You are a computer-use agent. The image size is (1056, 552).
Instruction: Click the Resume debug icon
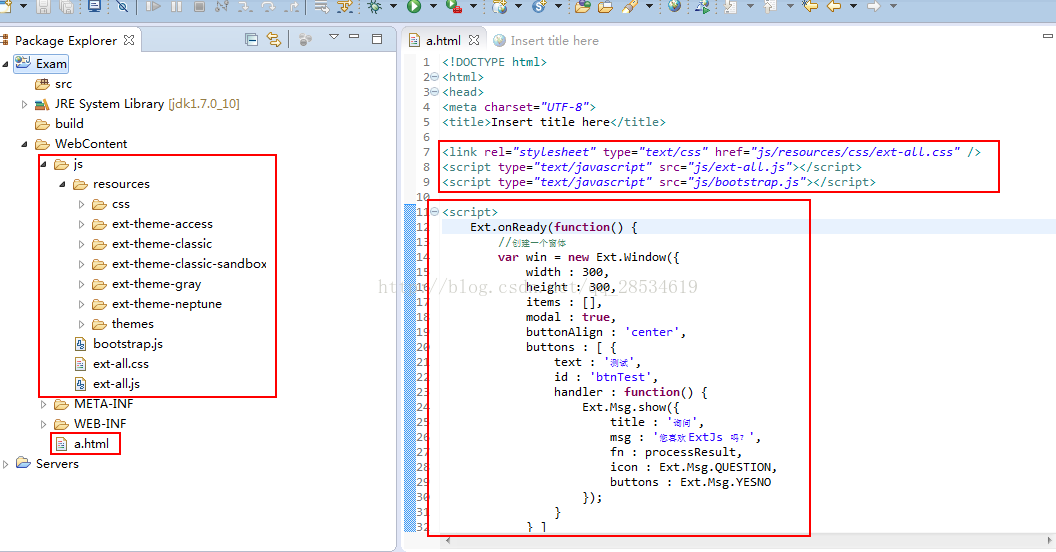click(x=153, y=7)
